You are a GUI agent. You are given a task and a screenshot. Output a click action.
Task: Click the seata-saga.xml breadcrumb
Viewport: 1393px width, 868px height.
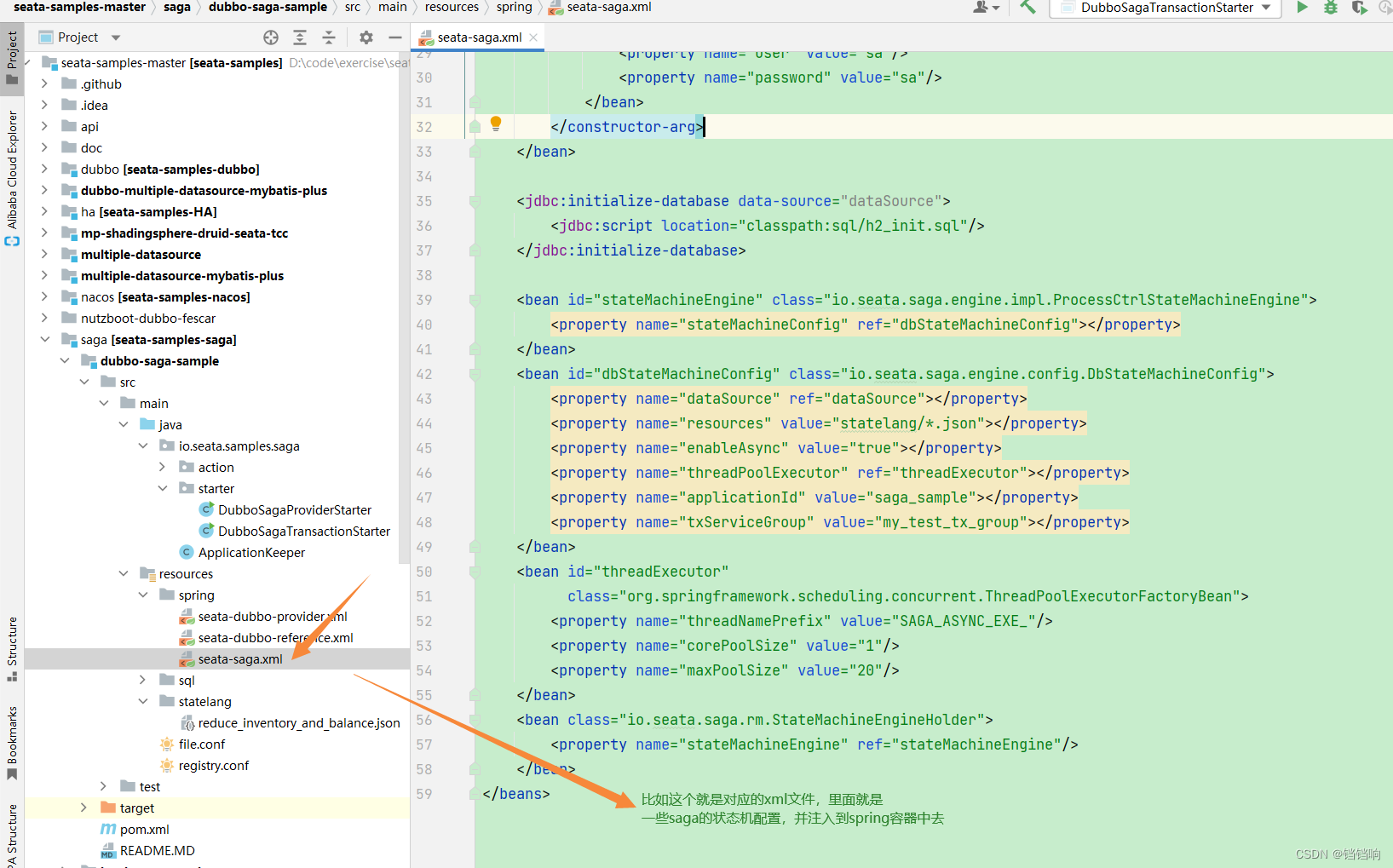click(609, 7)
